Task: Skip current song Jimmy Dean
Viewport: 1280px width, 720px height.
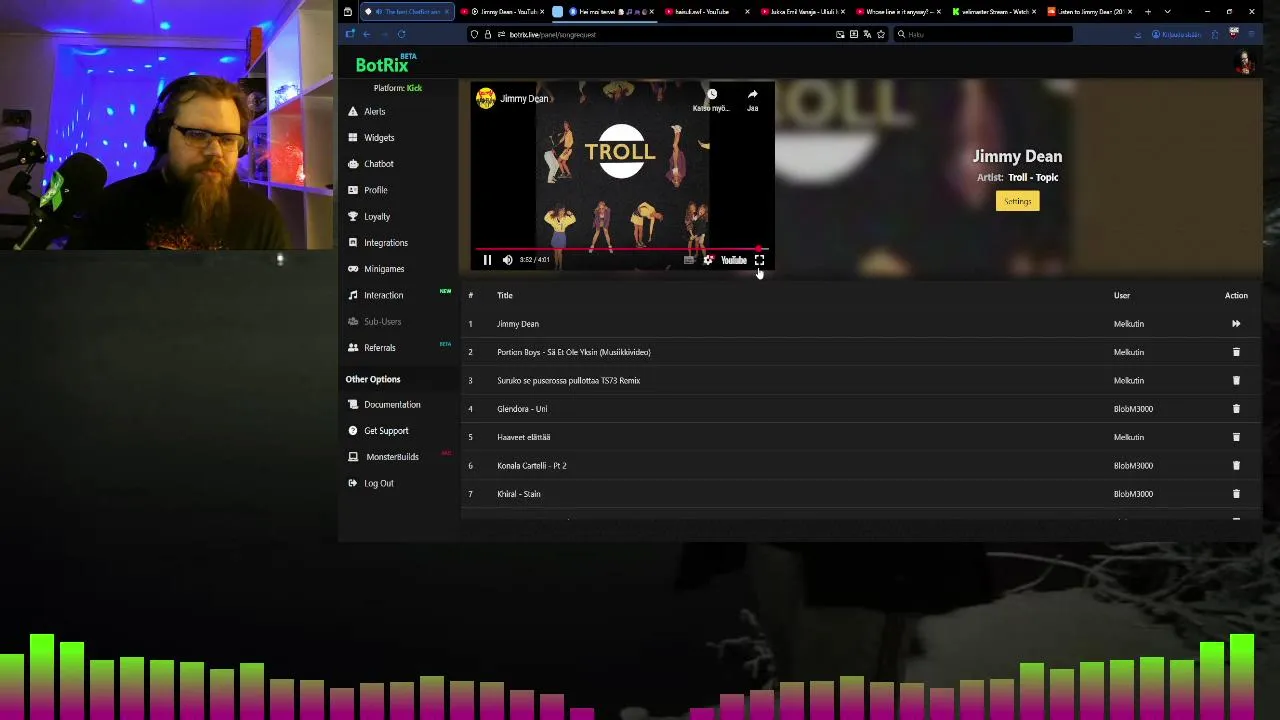Action: tap(1236, 324)
